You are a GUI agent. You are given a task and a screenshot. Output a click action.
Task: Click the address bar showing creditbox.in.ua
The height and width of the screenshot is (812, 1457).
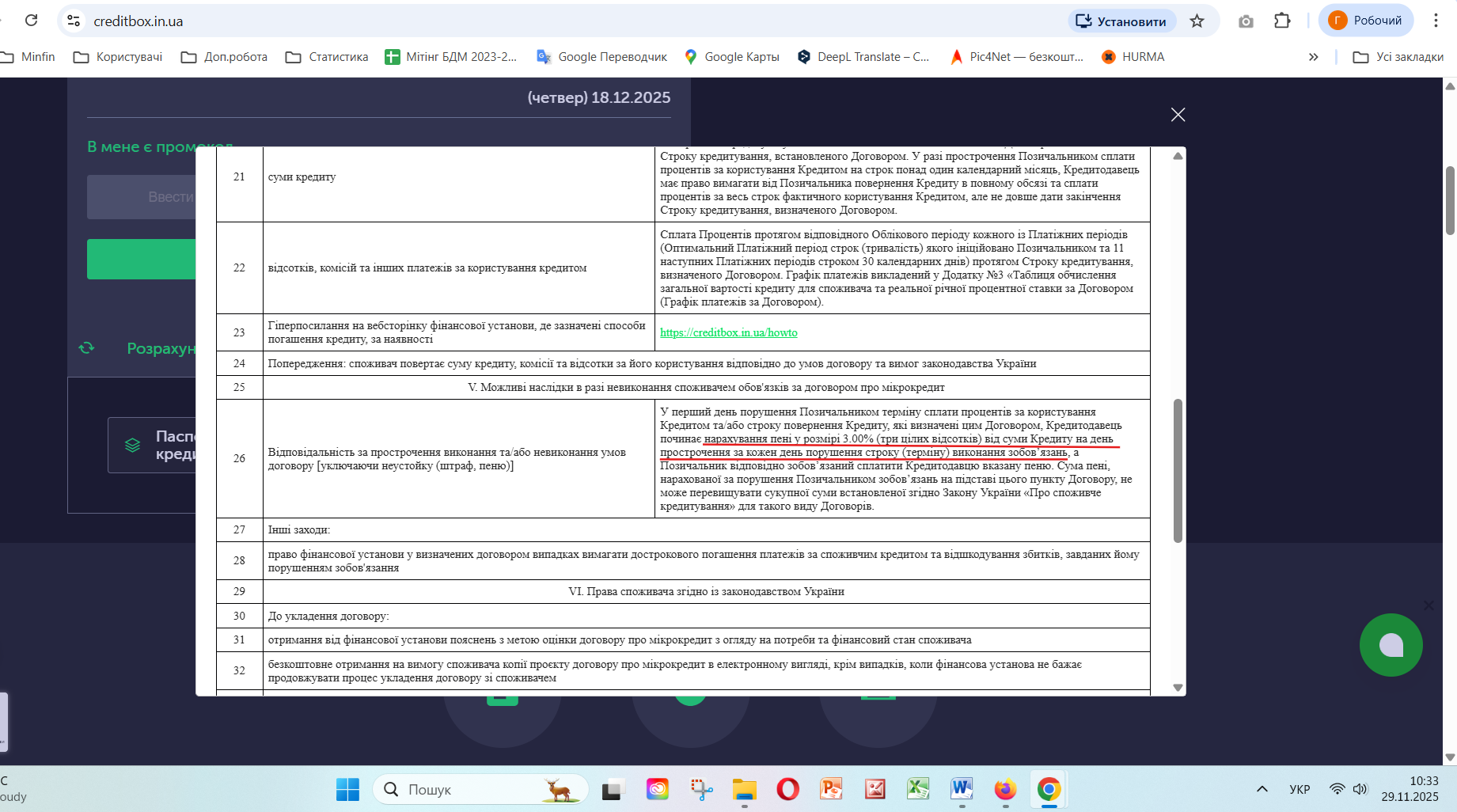(554, 21)
